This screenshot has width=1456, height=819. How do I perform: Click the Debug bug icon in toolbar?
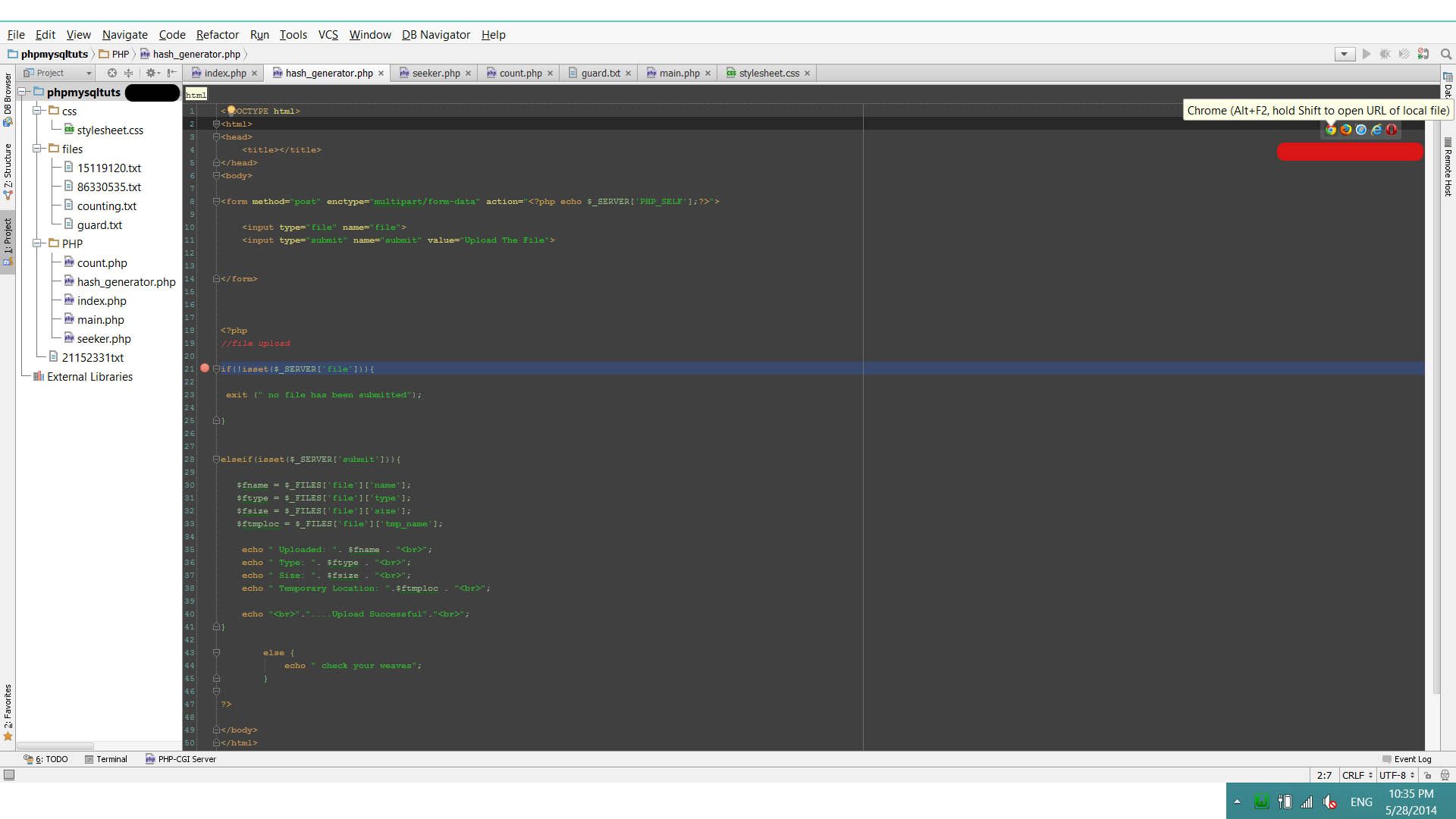click(x=1385, y=54)
